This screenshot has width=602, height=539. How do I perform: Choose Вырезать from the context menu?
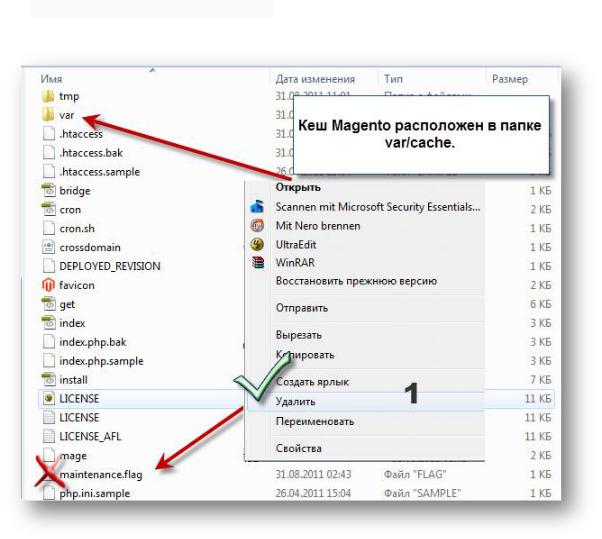click(299, 335)
